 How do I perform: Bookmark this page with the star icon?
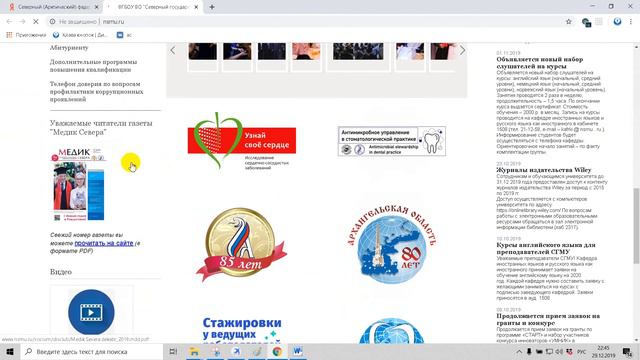tap(569, 22)
